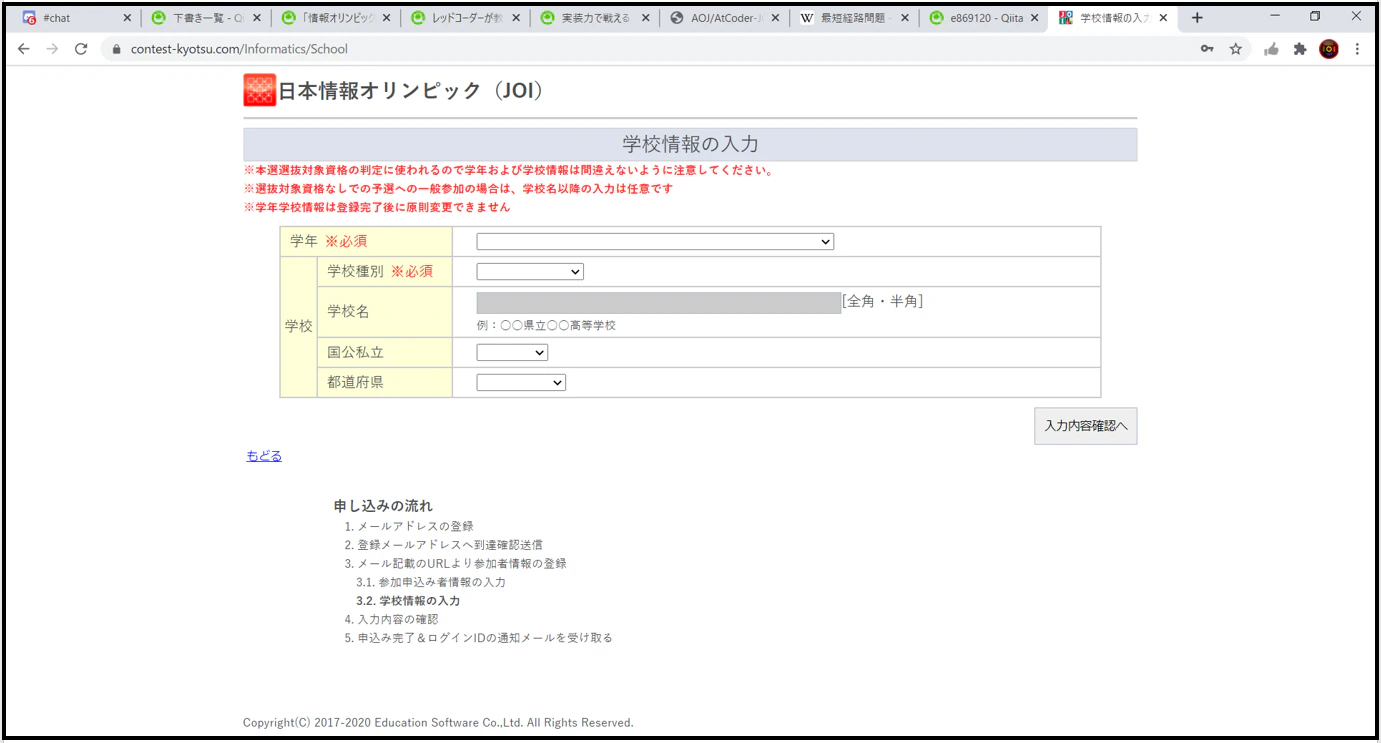This screenshot has width=1381, height=743.
Task: Switch to the 下書き一覧 tab
Action: point(204,18)
